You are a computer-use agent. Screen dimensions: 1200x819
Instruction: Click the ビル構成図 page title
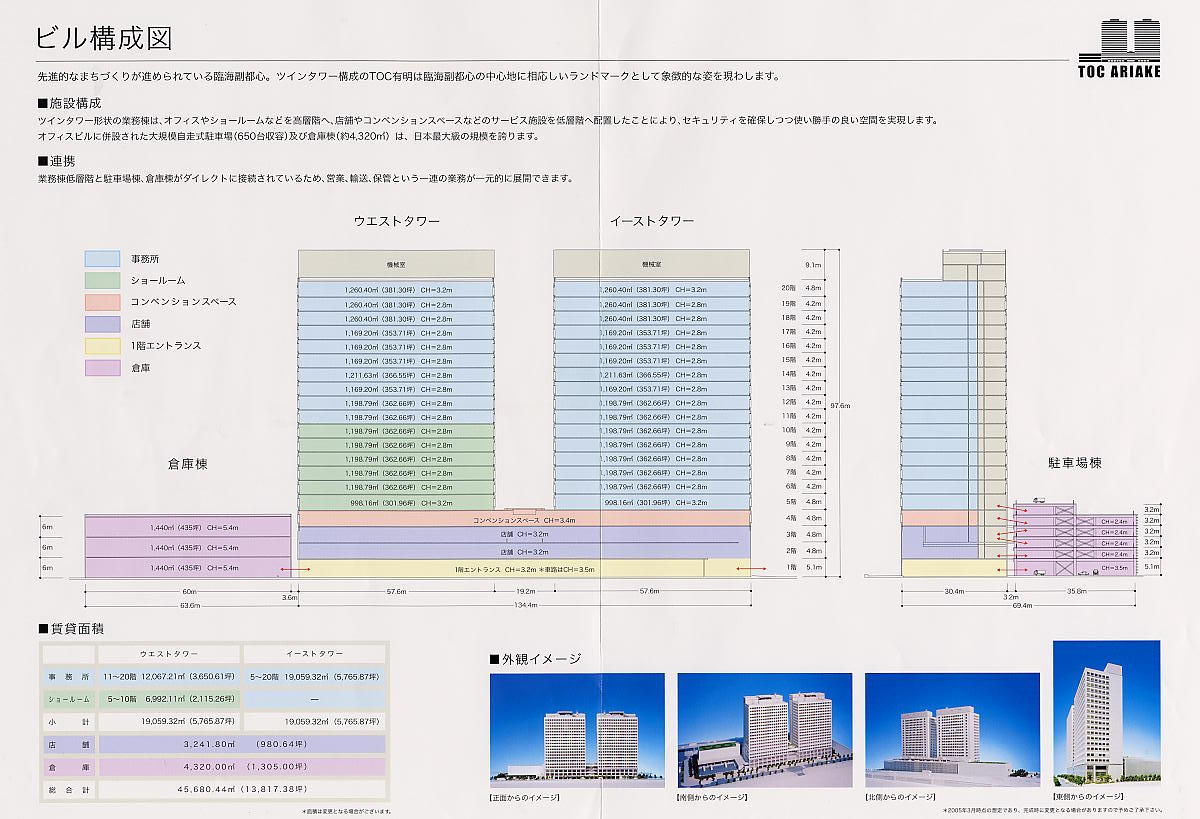pos(103,38)
